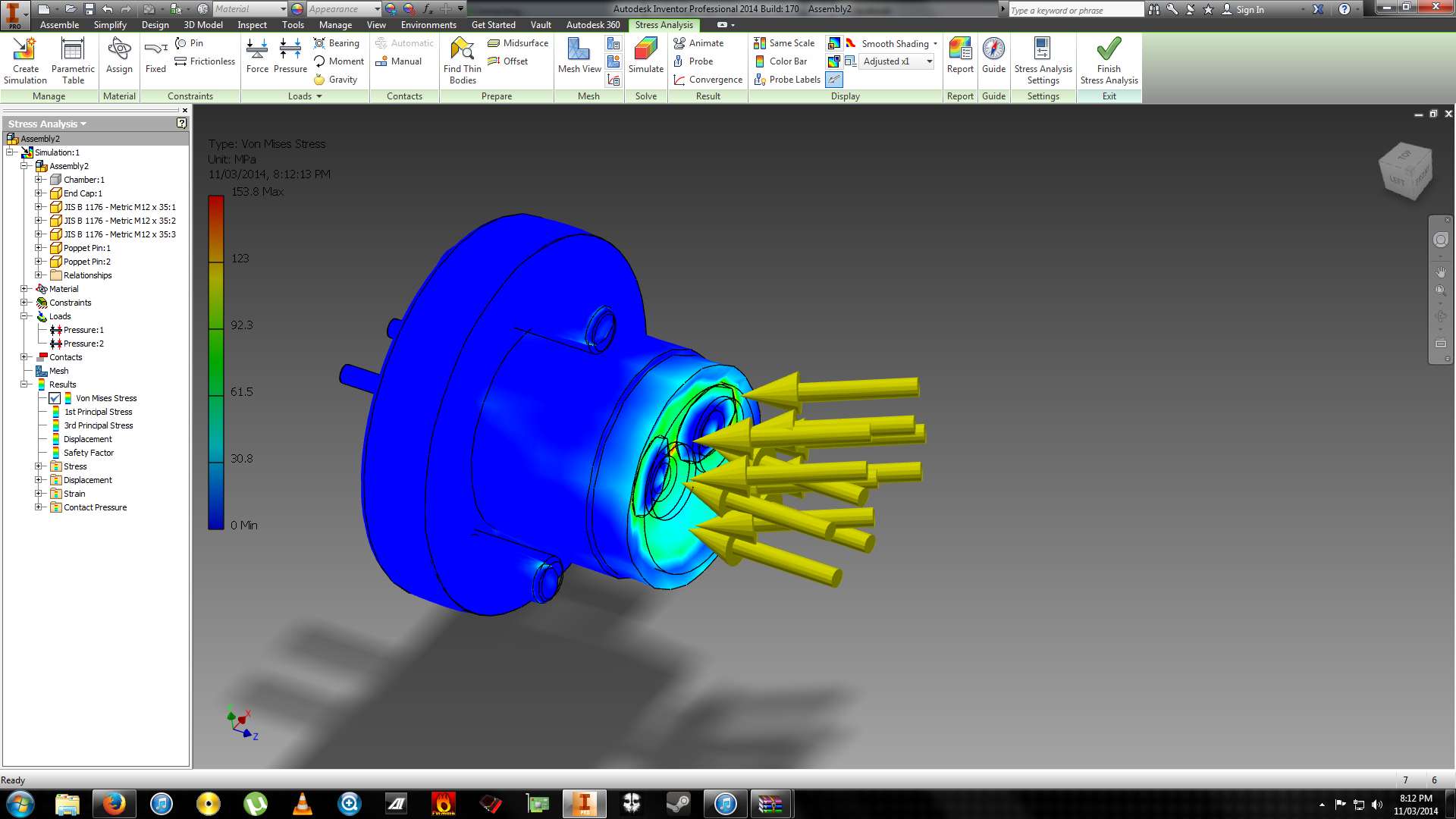Toggle the Color Bar display
Image resolution: width=1456 pixels, height=819 pixels.
click(781, 61)
